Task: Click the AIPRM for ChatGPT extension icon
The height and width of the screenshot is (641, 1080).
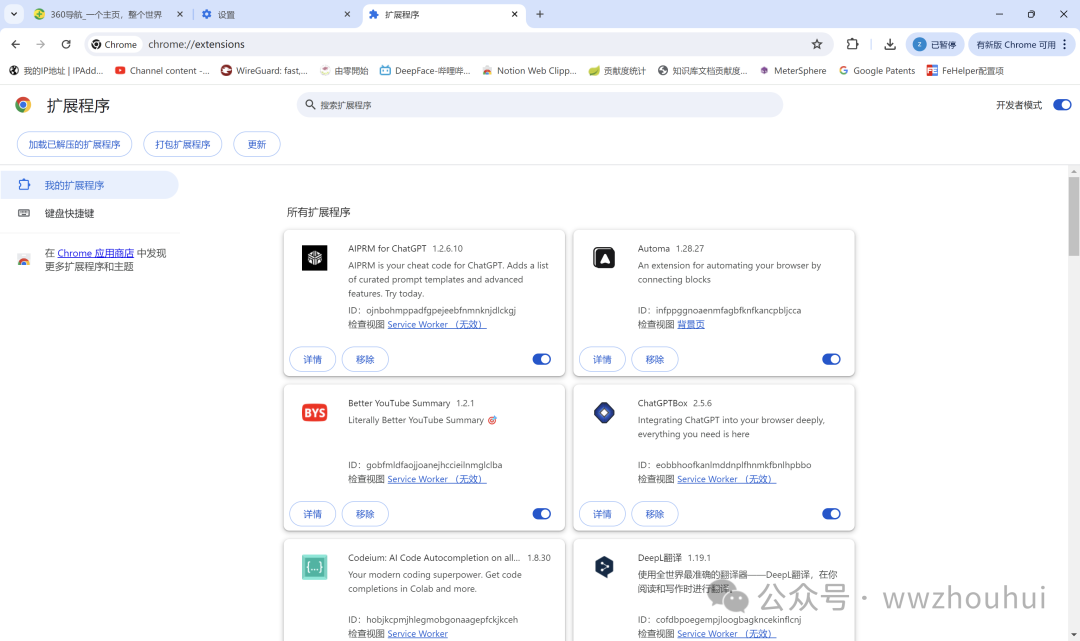Action: tap(314, 258)
